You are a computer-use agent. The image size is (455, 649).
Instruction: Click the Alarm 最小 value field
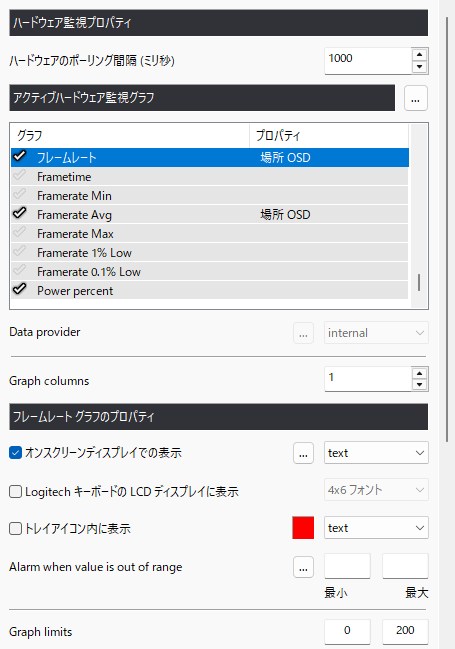pyautogui.click(x=347, y=566)
